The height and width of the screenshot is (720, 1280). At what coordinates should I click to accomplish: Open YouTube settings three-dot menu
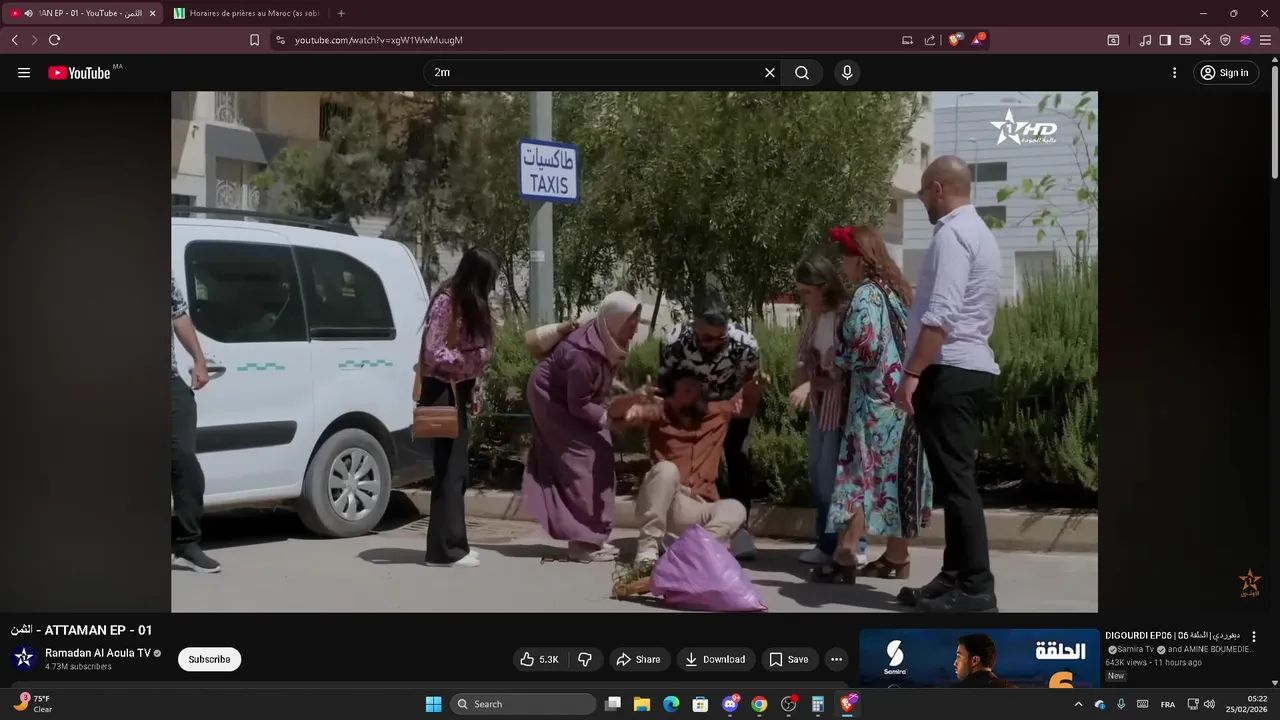coord(1175,73)
